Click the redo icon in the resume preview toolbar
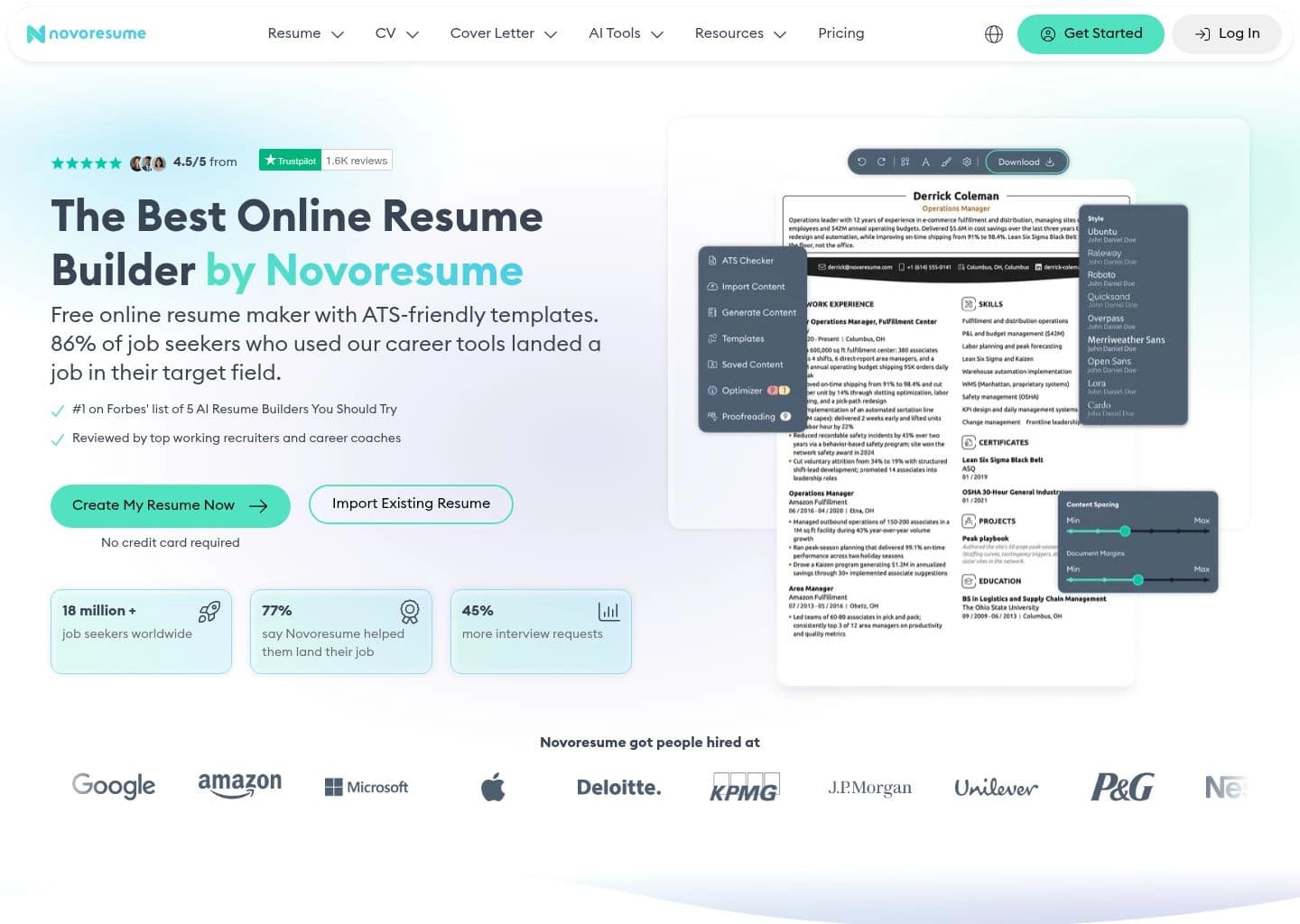1300x924 pixels. coord(881,162)
